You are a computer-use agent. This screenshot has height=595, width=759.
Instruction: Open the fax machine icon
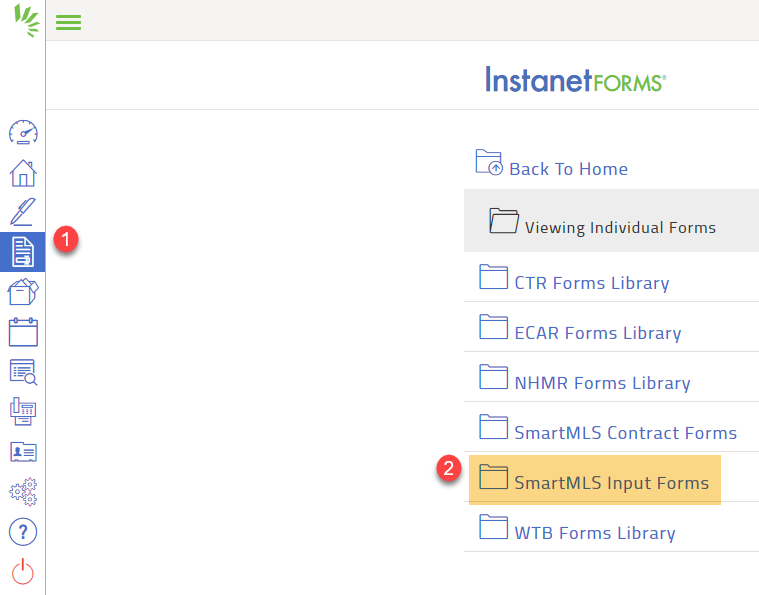[22, 412]
